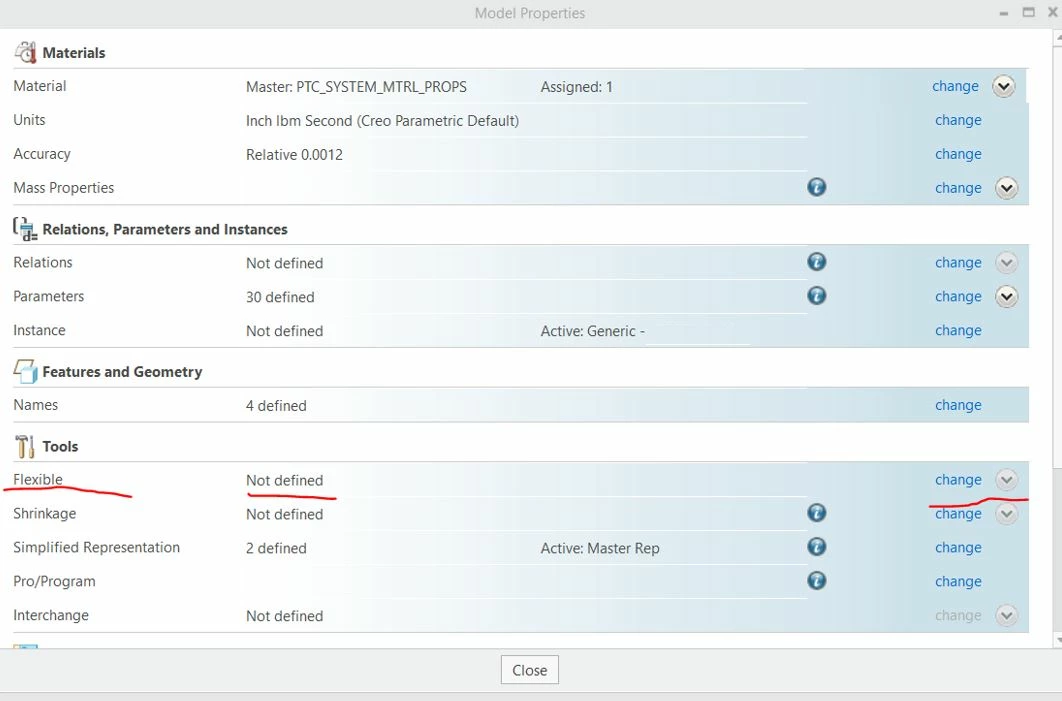Click the Mass Properties info icon
Viewport: 1062px width, 701px height.
point(817,187)
